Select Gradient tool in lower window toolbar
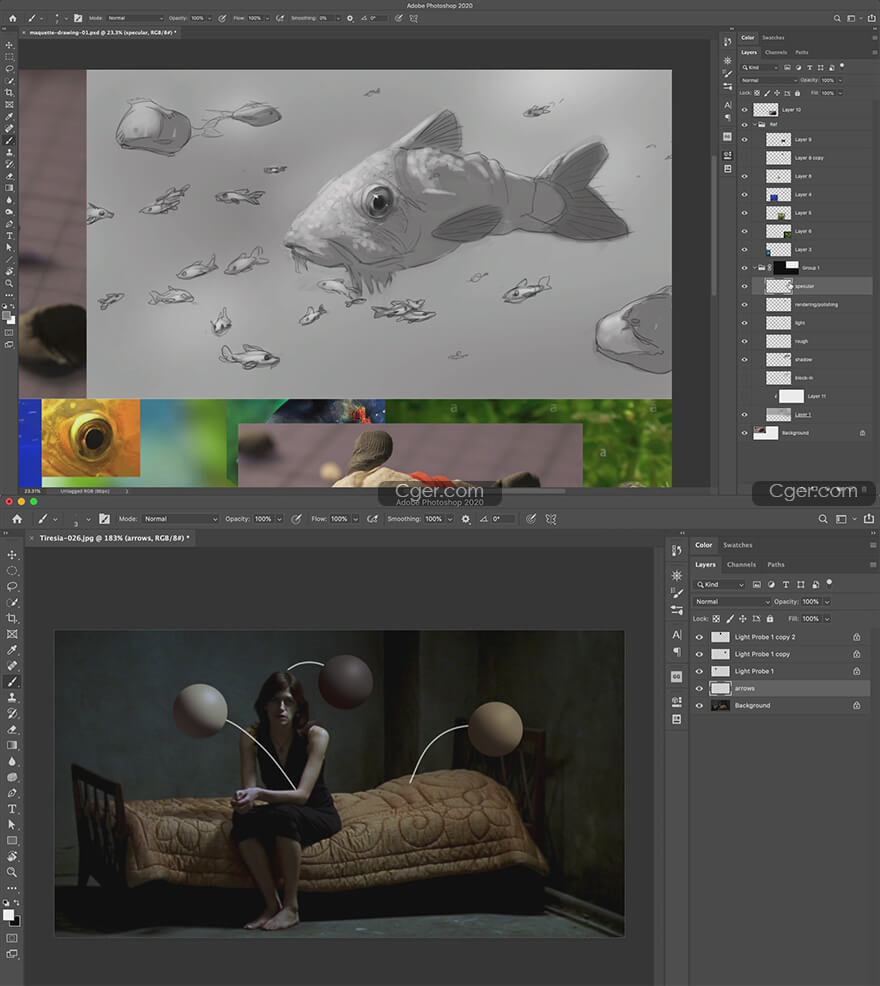 [x=12, y=745]
